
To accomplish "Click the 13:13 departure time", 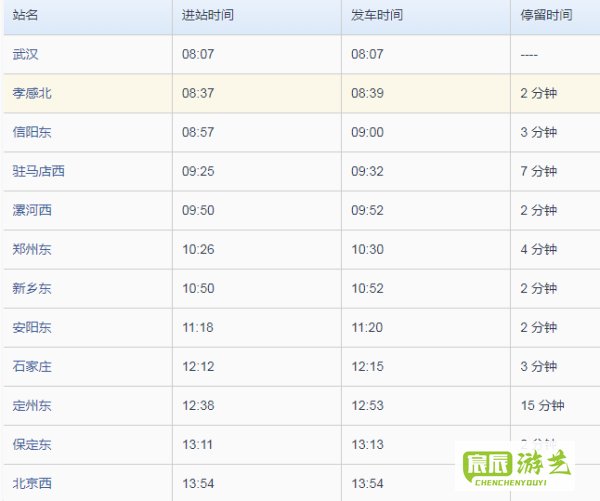I will pyautogui.click(x=367, y=444).
